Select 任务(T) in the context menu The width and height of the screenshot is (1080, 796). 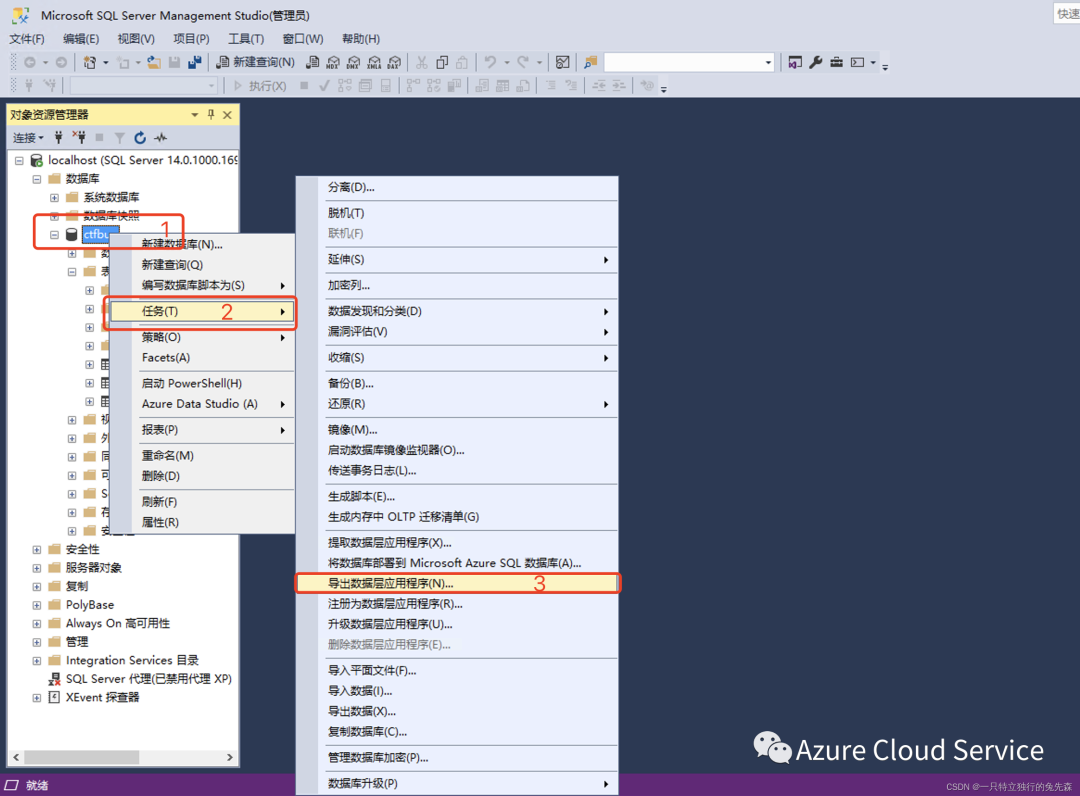[x=202, y=311]
